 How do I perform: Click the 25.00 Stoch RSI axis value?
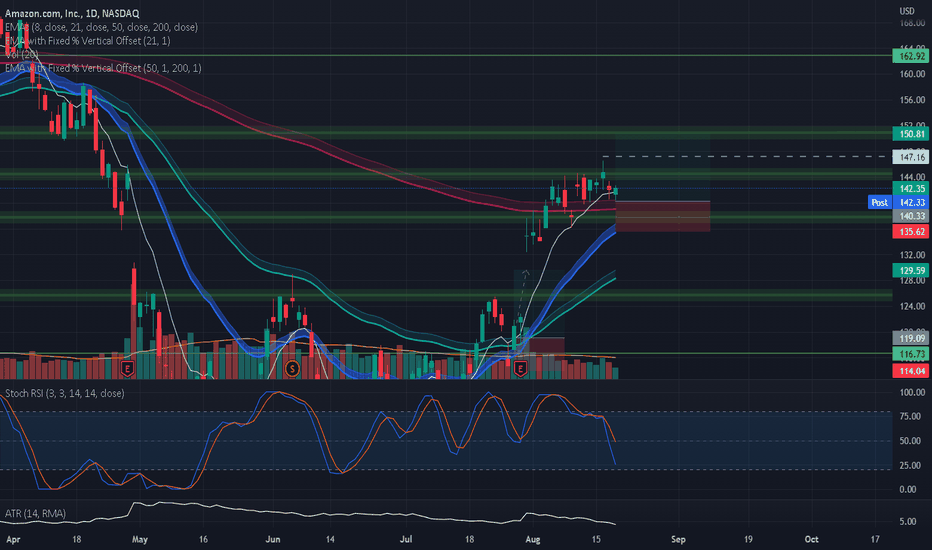pos(911,465)
